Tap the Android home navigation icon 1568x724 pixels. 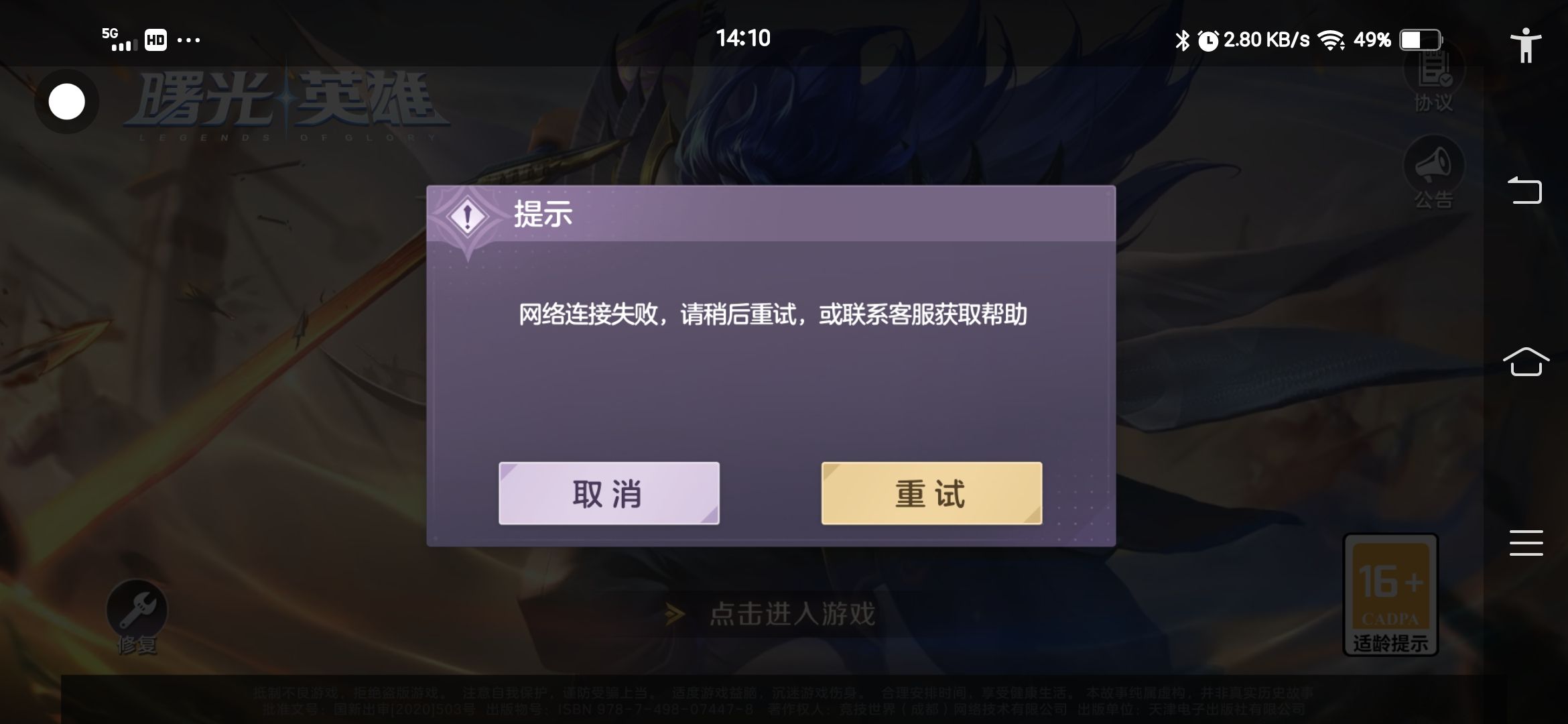[x=1526, y=362]
